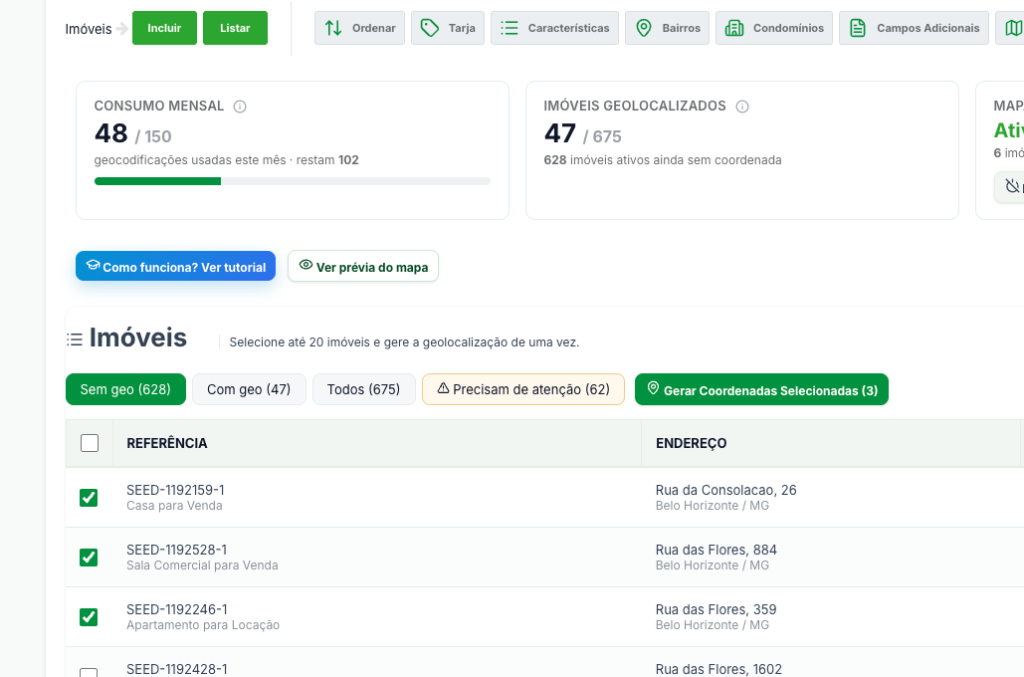Screen dimensions: 1024x677
Task: Click the partially visible icon in the map card
Action: [x=1013, y=186]
